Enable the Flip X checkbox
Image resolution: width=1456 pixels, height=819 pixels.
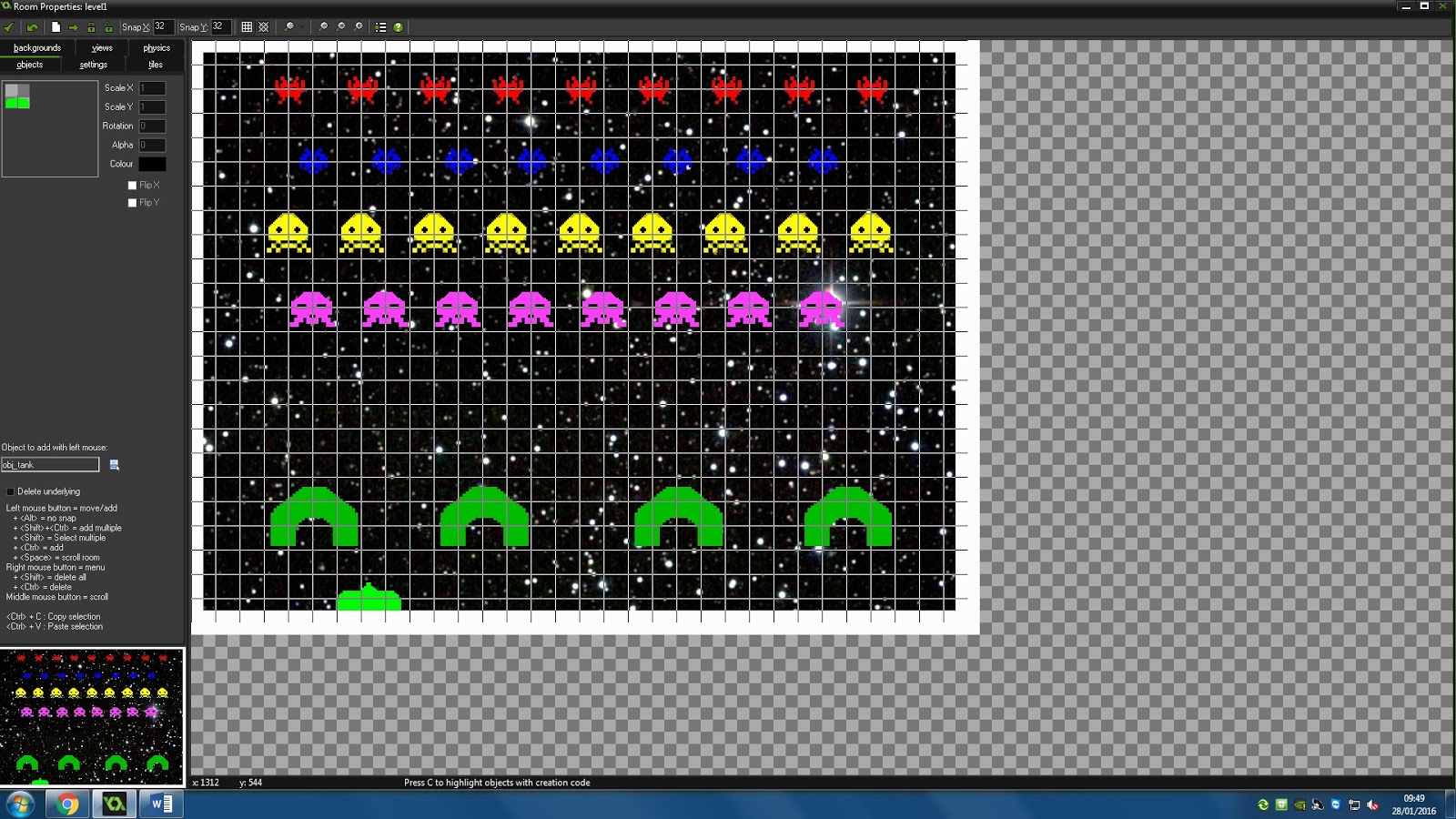[x=132, y=184]
